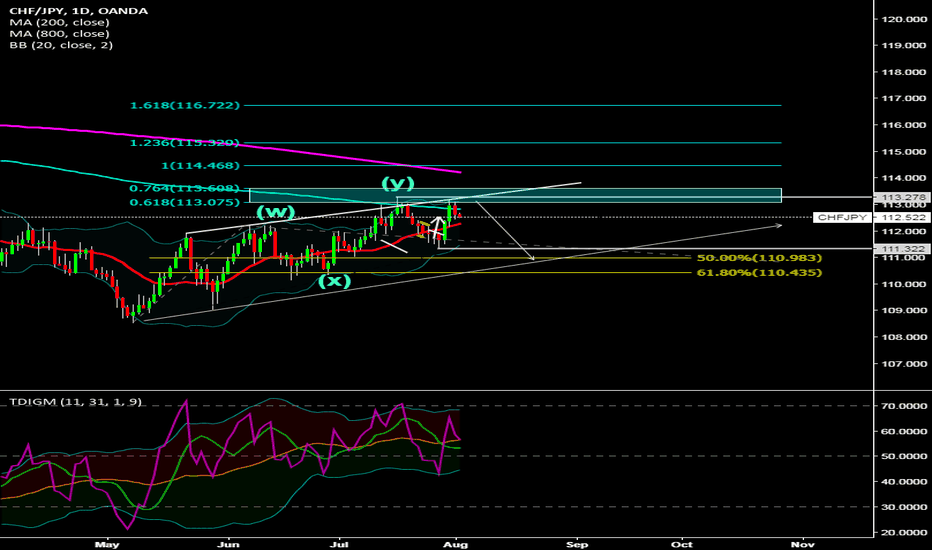Click the 20.0000 level on the indicator axis
Screen dimensions: 932x550
click(904, 533)
